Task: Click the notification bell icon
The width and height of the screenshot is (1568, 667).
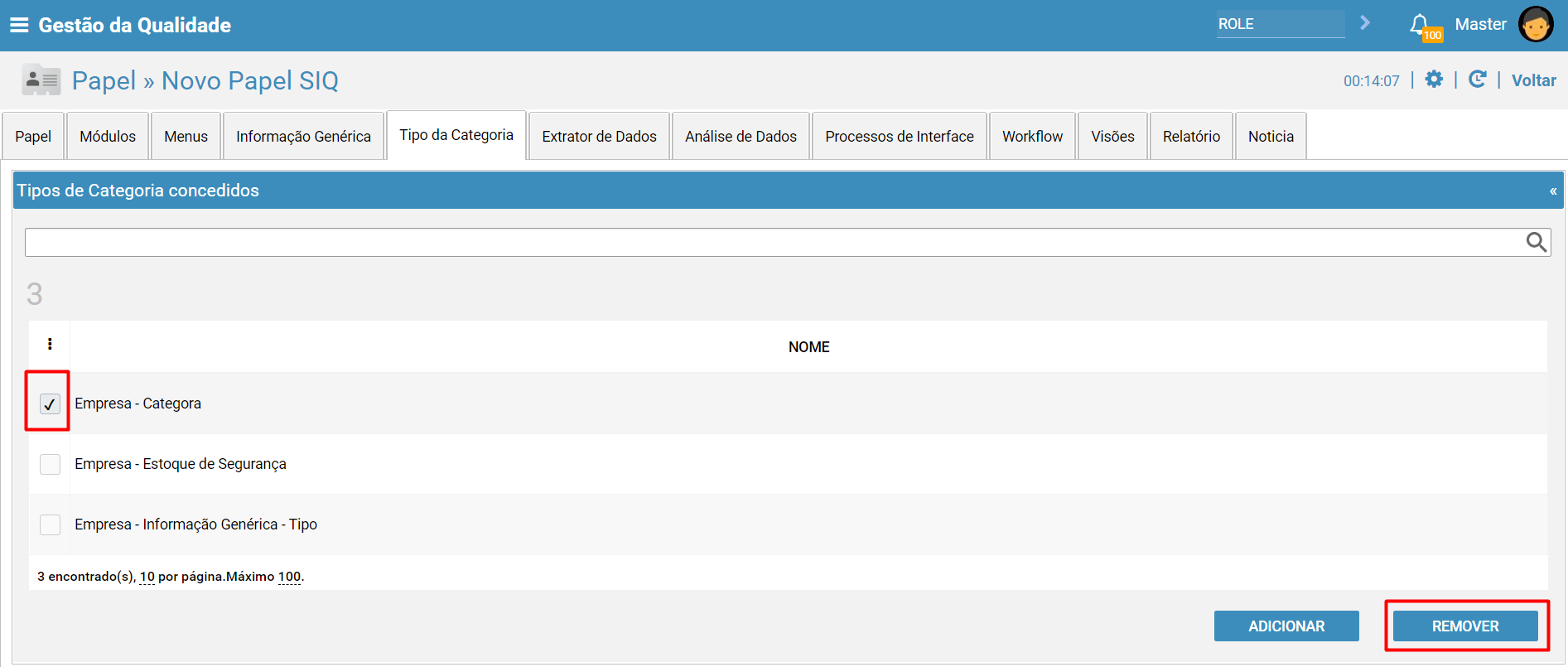Action: (x=1420, y=24)
